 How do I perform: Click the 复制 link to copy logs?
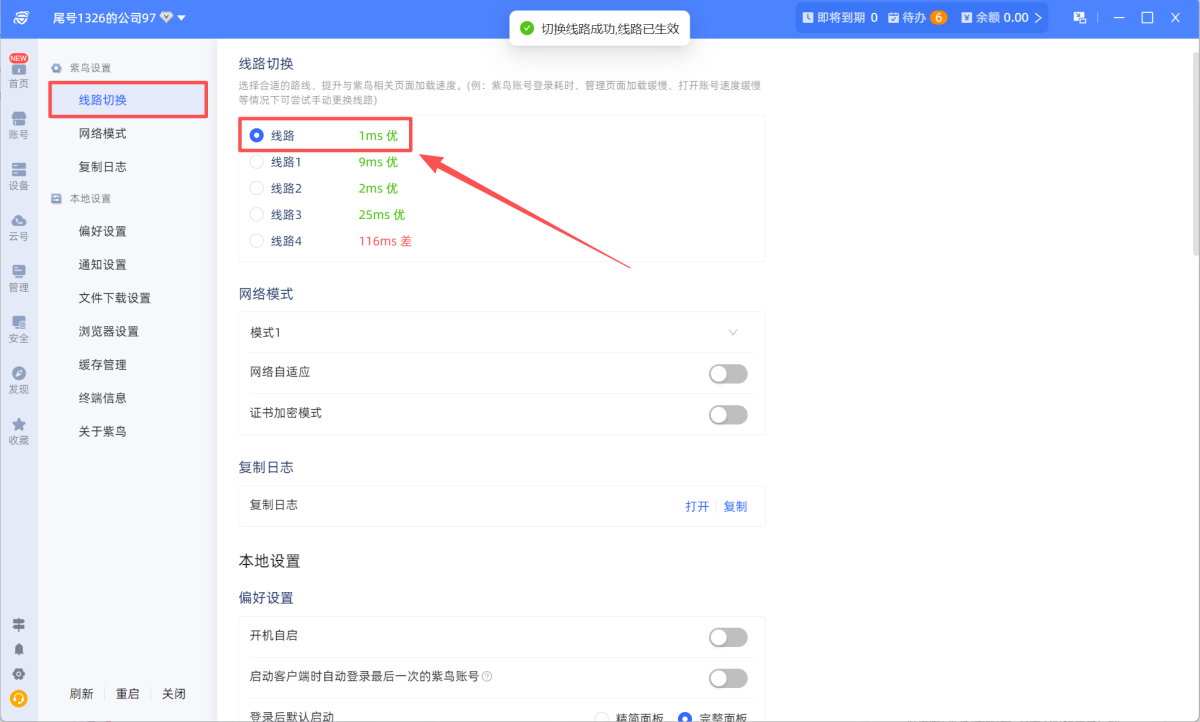pos(735,506)
